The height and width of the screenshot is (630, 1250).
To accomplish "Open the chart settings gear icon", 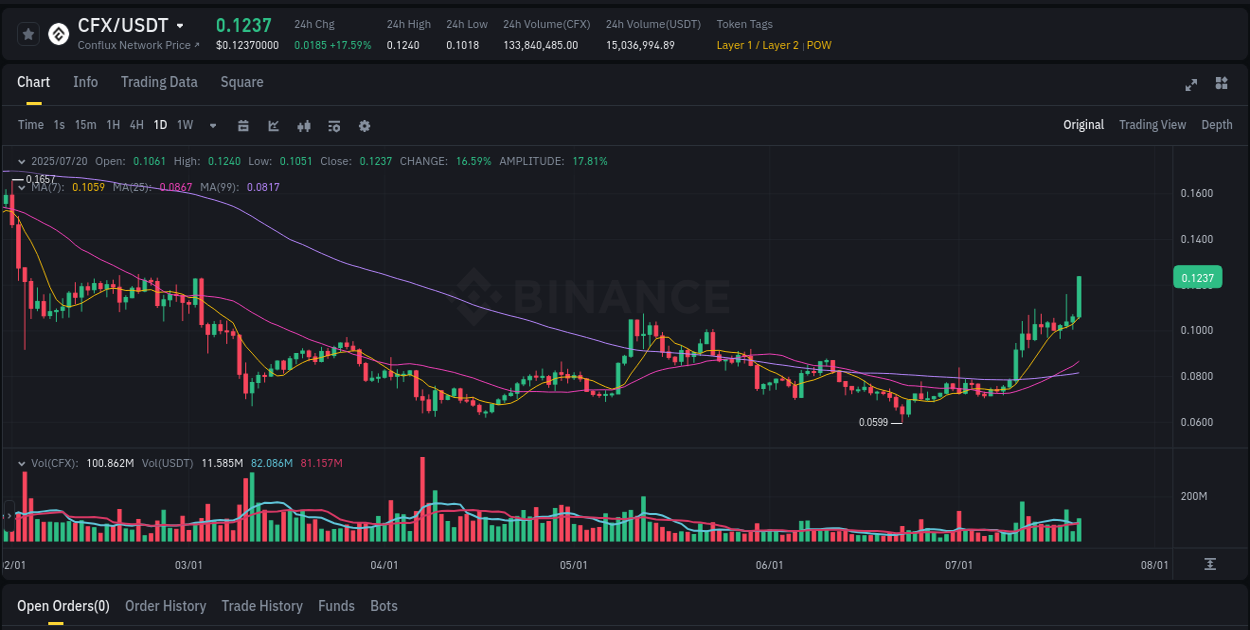I will tap(364, 126).
